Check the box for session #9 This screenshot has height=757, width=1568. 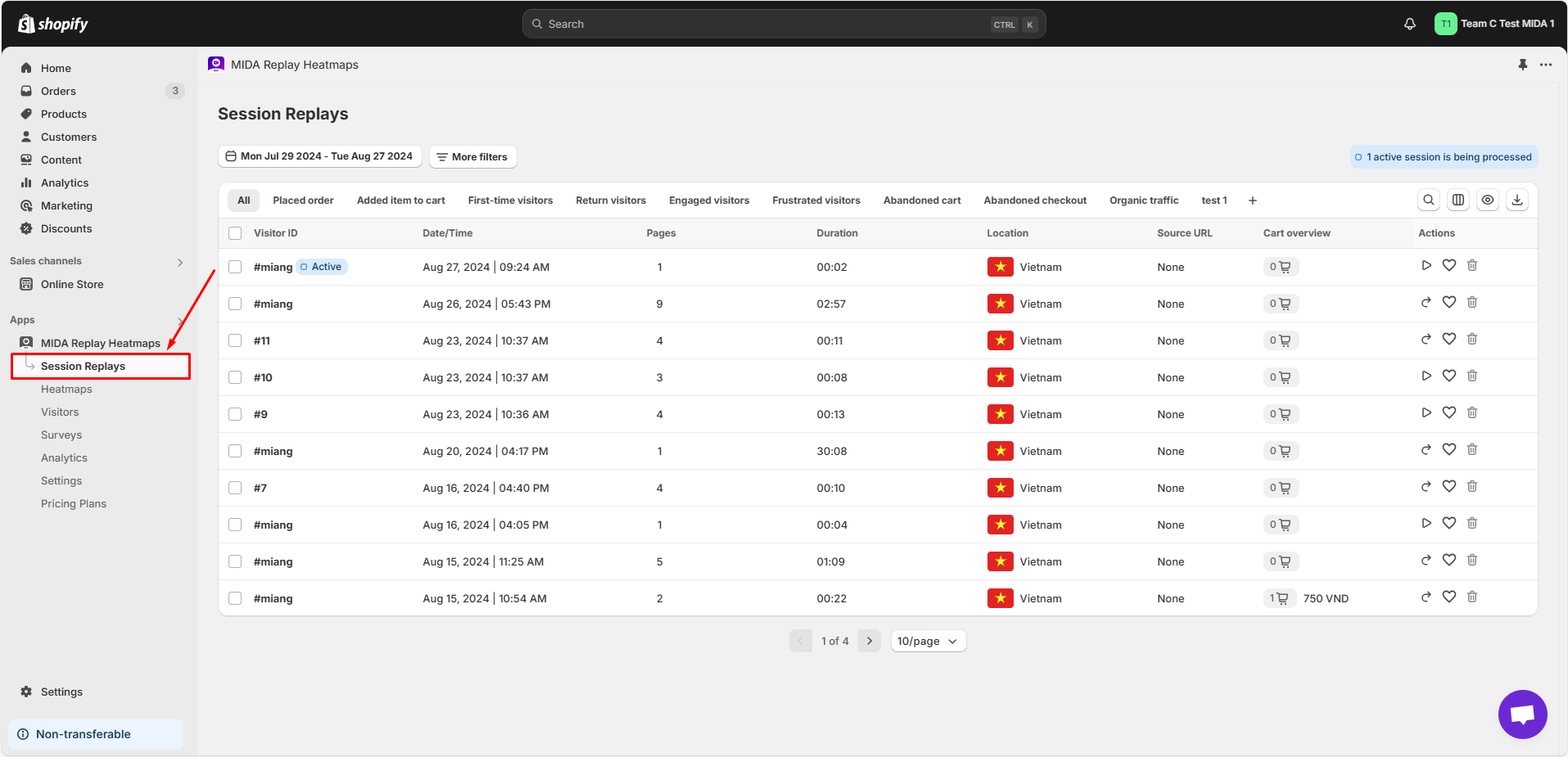235,414
